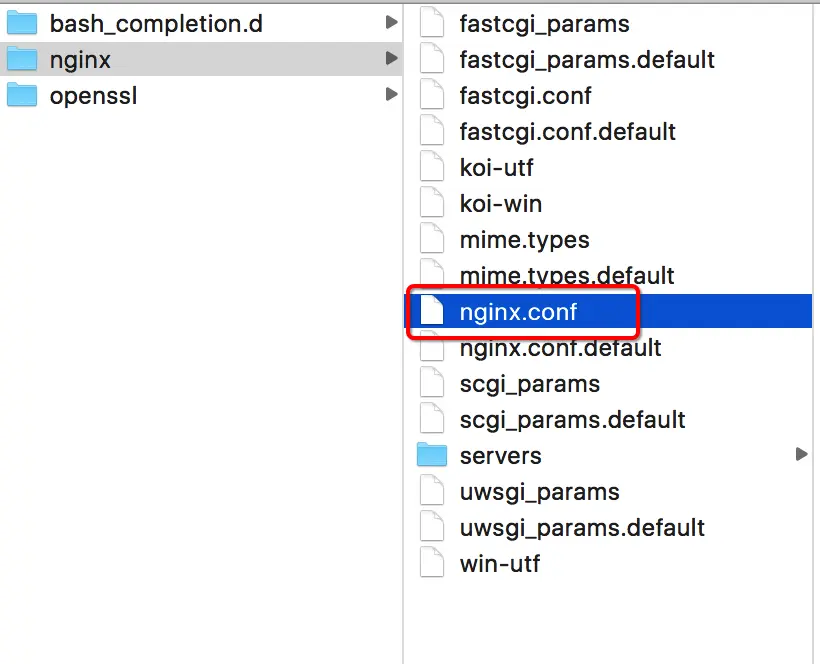Image resolution: width=820 pixels, height=664 pixels.
Task: Select the fastcgi.conf.default file name
Action: (x=567, y=132)
